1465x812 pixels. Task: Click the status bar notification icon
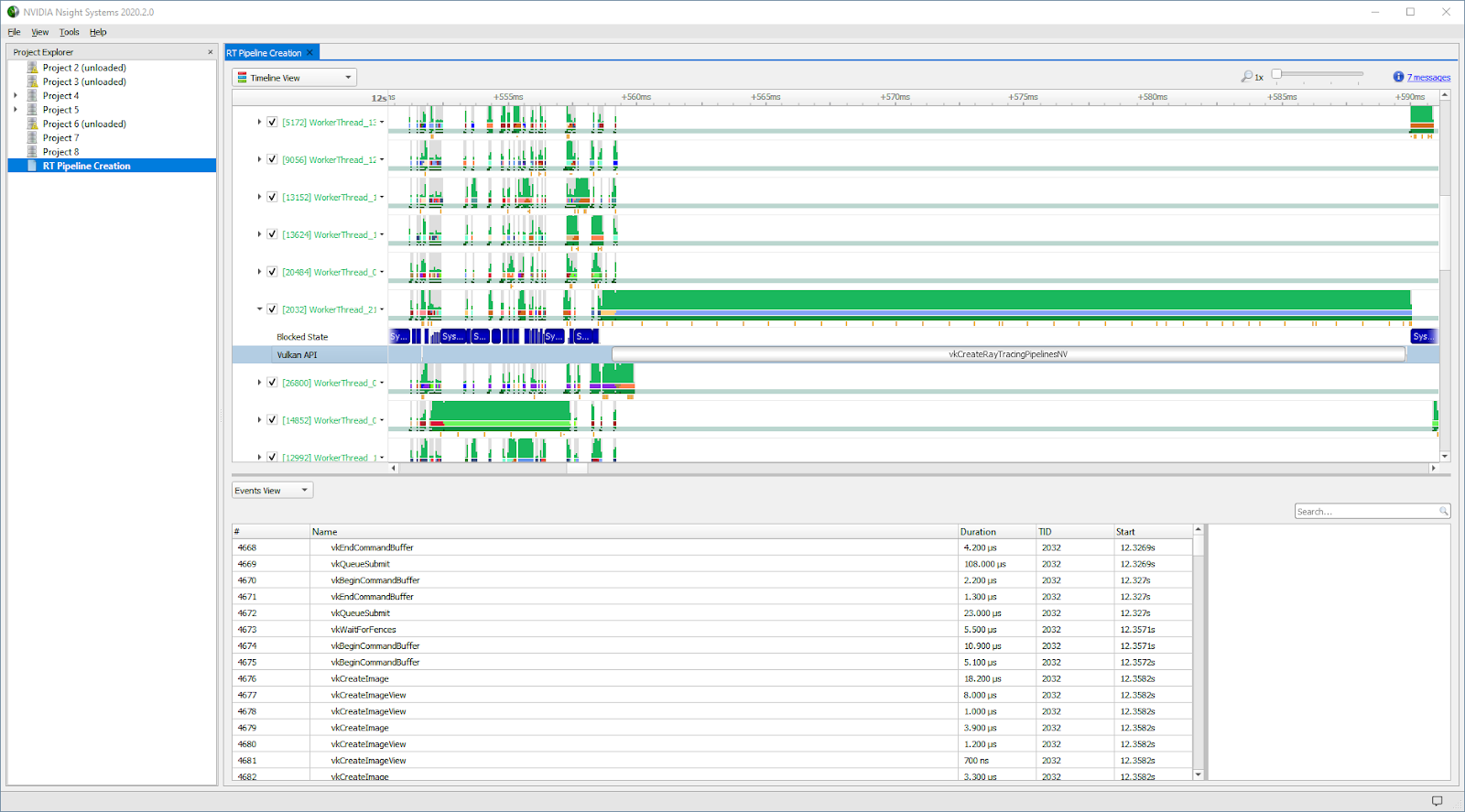[1437, 801]
